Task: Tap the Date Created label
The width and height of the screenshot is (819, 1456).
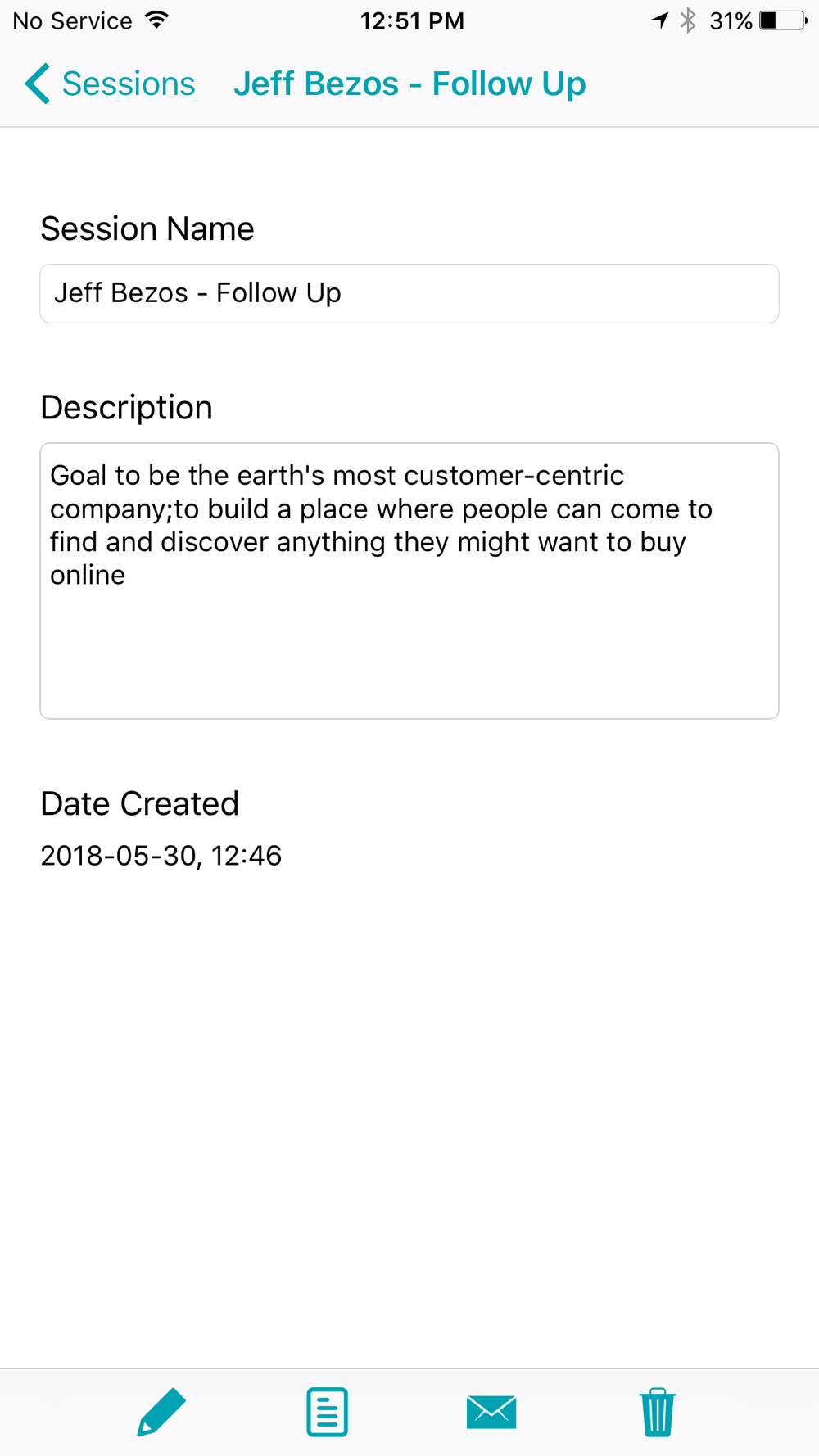Action: tap(139, 803)
